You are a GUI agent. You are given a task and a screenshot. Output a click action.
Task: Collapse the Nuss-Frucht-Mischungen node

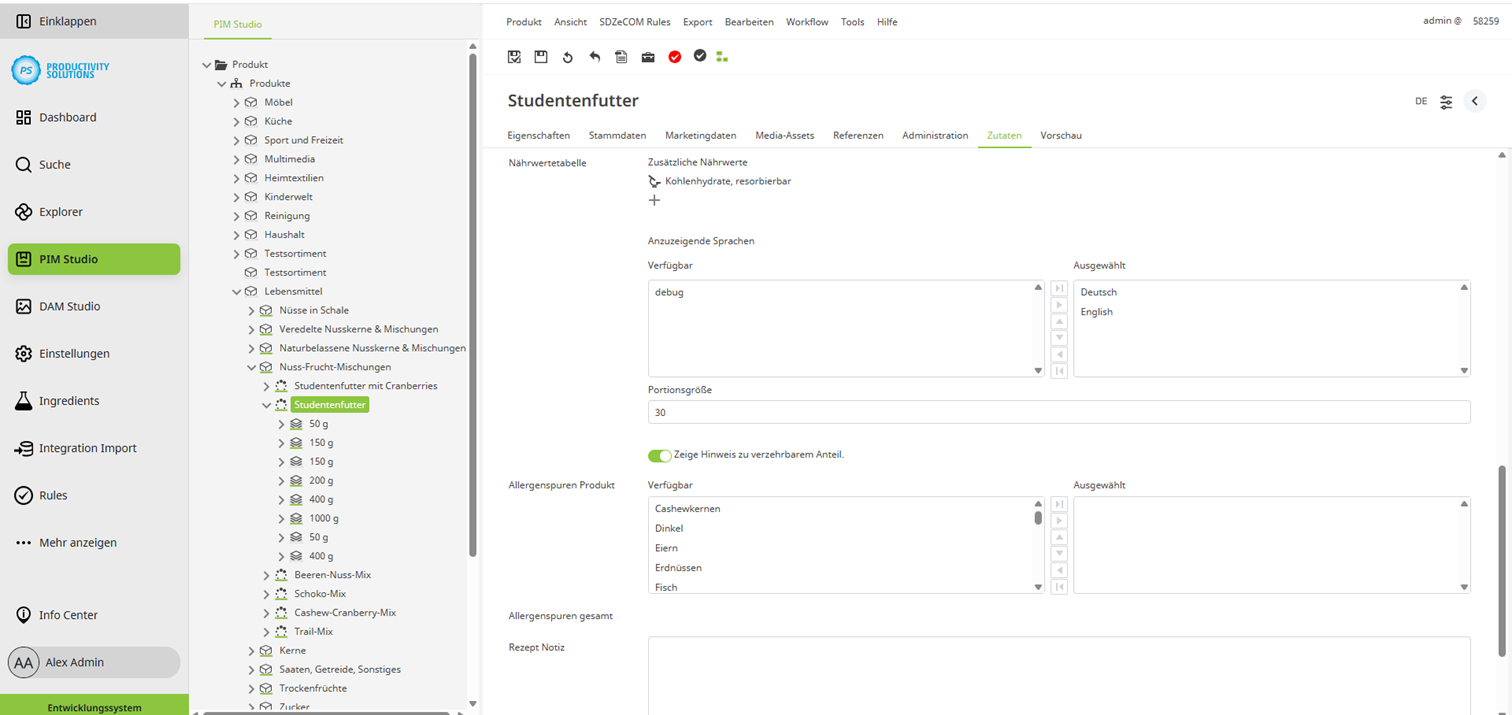click(x=252, y=366)
